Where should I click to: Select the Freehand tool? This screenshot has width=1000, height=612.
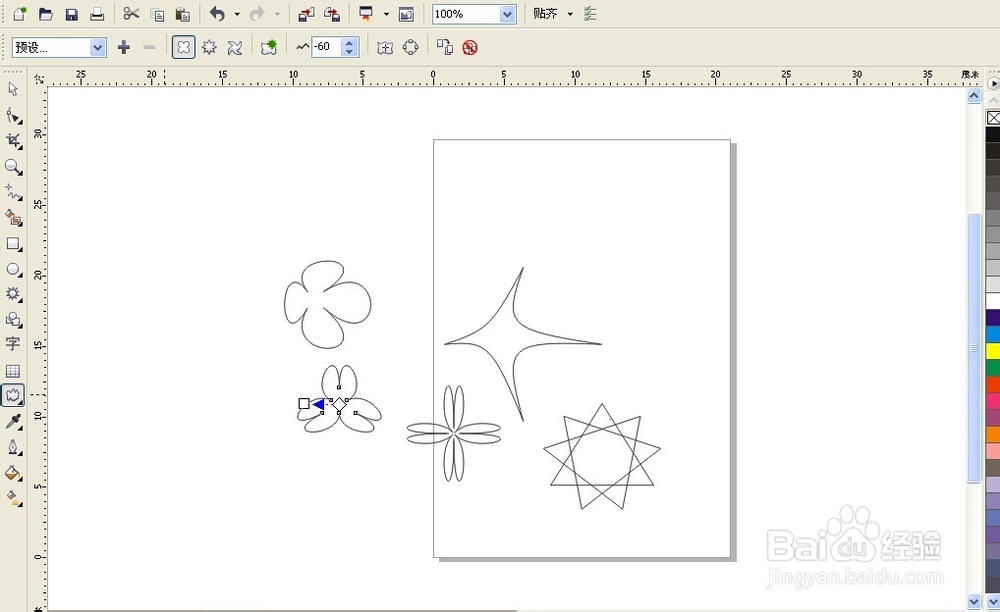click(x=13, y=192)
